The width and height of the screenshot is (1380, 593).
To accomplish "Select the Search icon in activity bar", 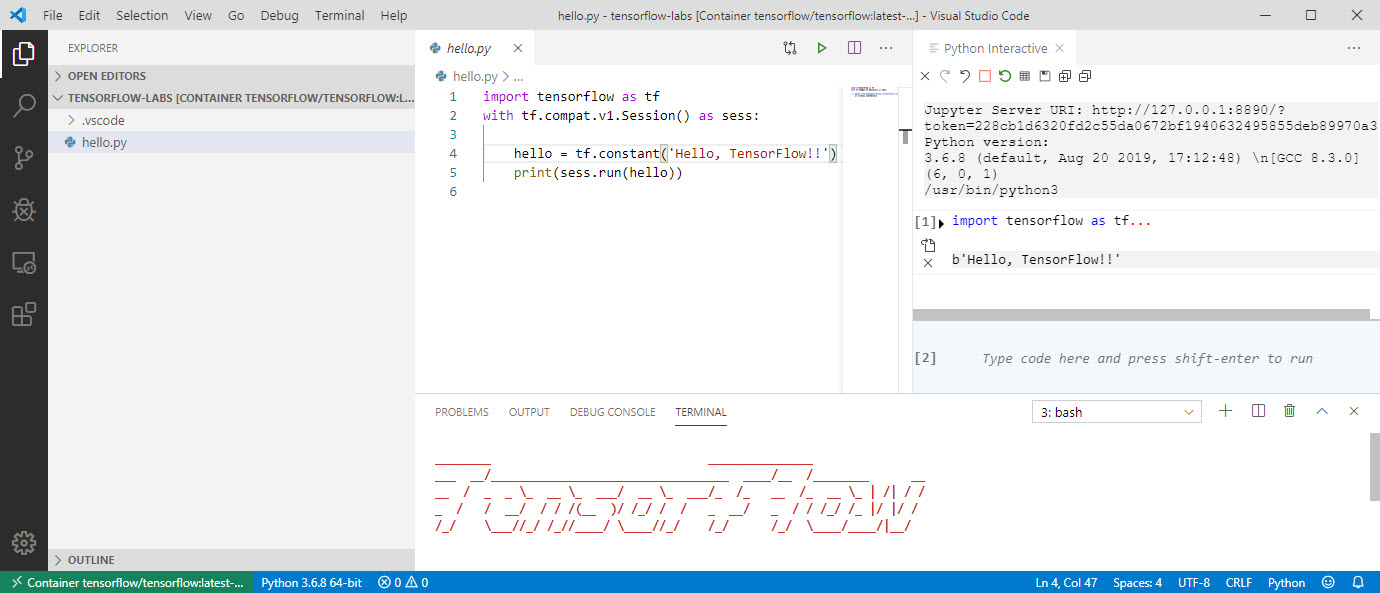I will (23, 106).
